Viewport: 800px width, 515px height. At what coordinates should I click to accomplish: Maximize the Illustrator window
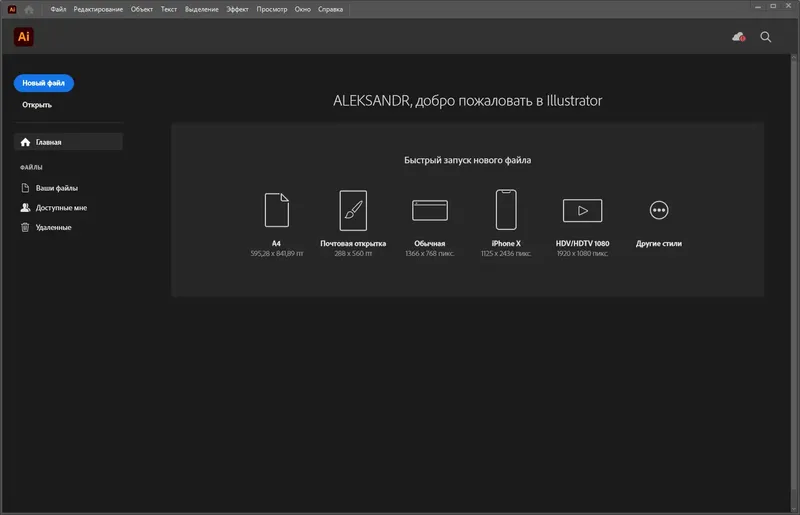[773, 7]
